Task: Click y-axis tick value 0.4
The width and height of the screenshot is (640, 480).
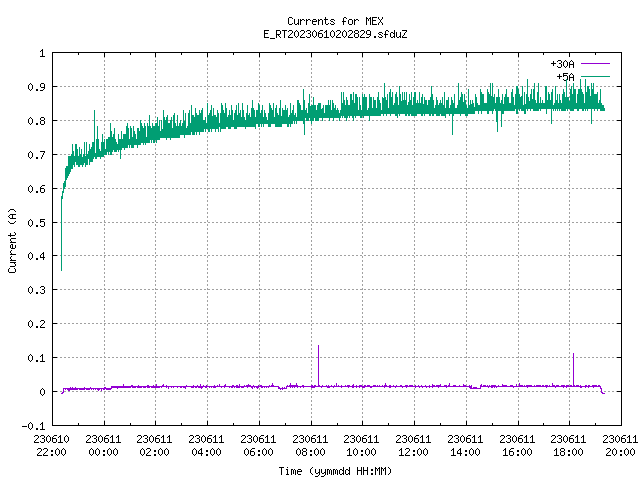Action: coord(36,256)
